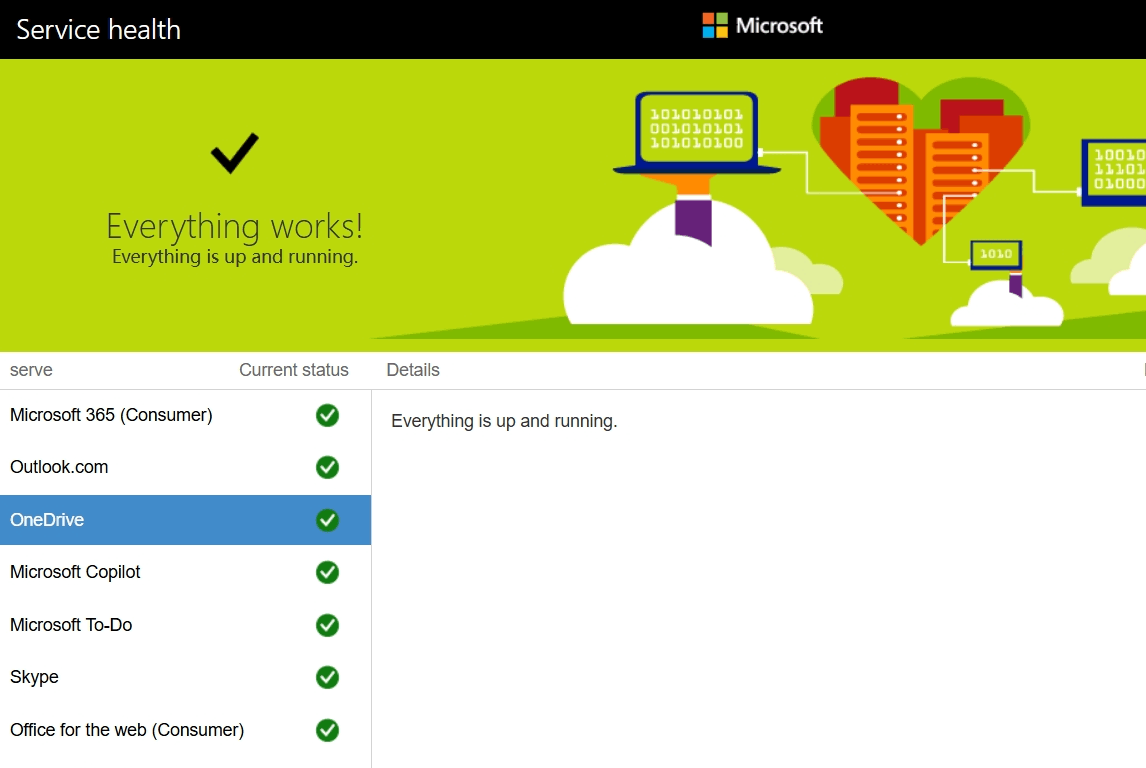This screenshot has height=768, width=1146.
Task: Click the Microsoft To-Do green status checkmark
Action: (x=327, y=625)
